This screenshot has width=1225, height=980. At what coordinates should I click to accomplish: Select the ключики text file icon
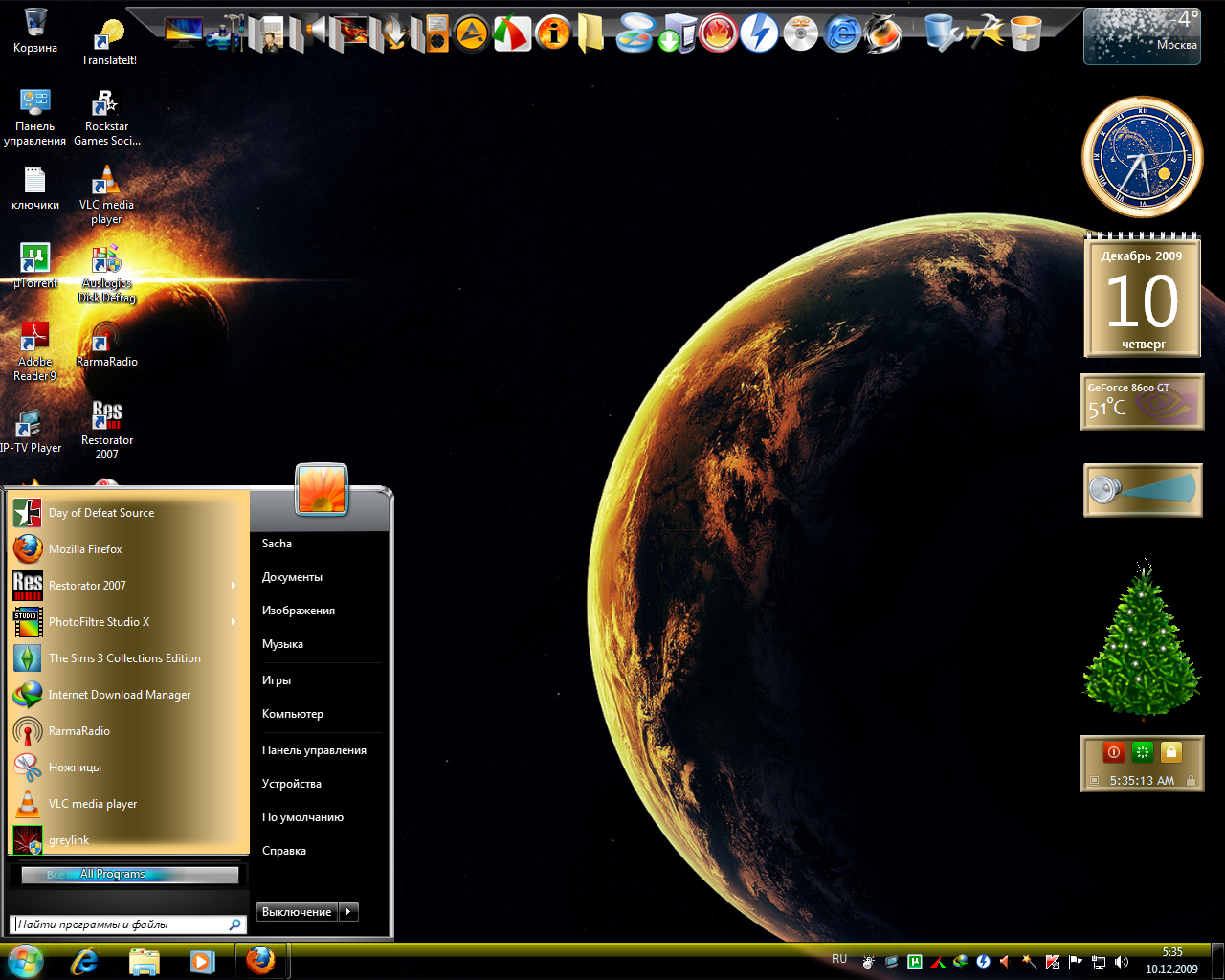[x=35, y=188]
